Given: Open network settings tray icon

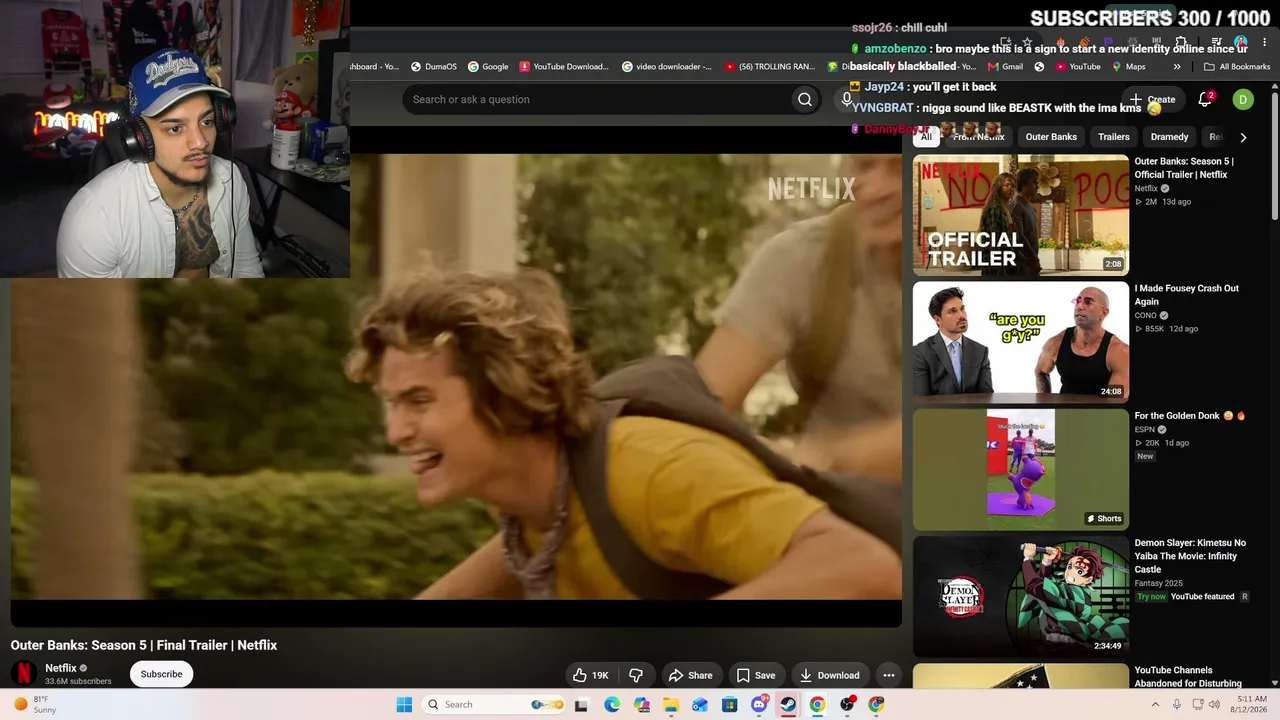Looking at the screenshot, I should pos(1198,704).
